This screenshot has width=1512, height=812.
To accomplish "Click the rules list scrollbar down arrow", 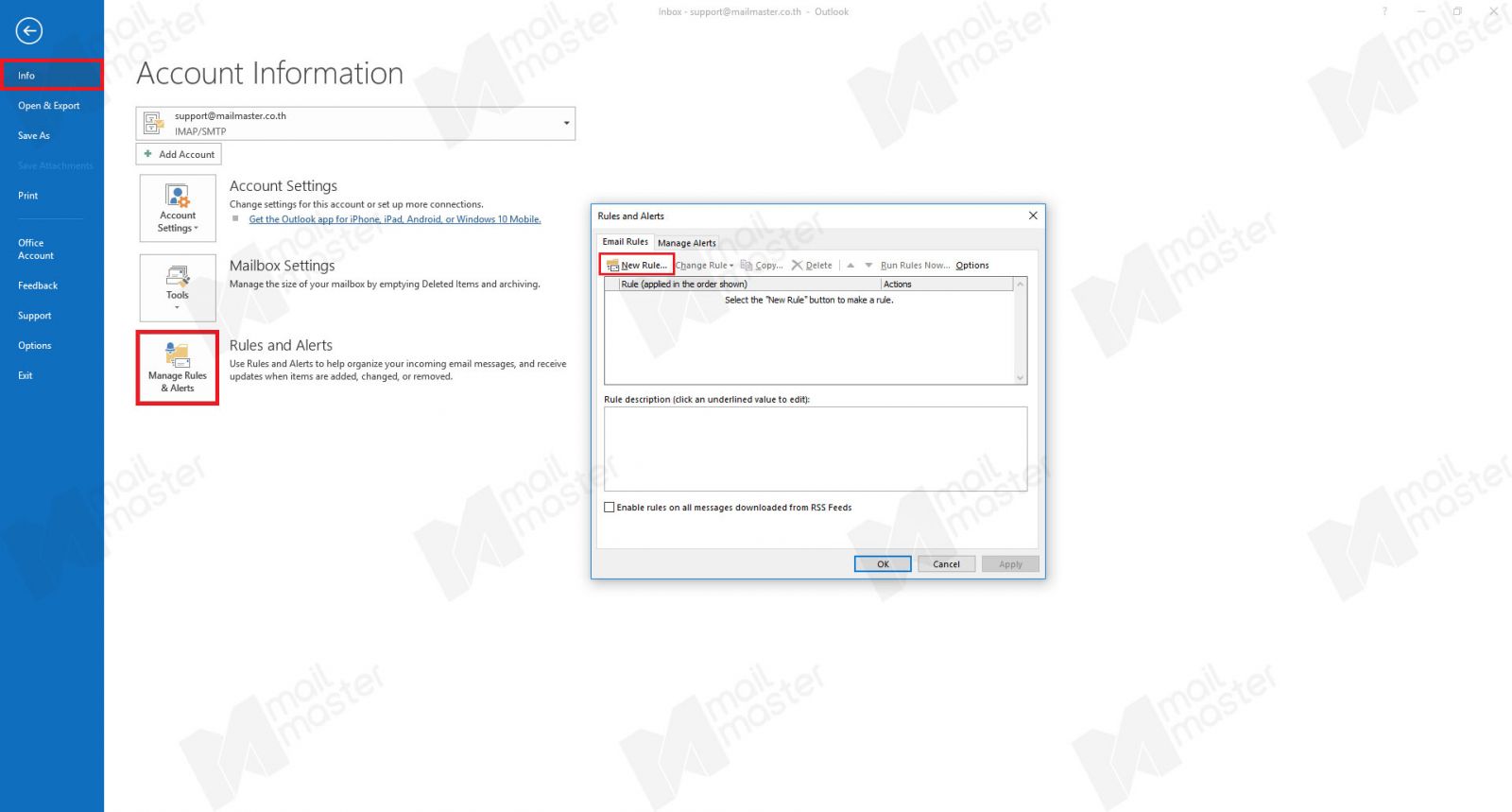I will point(1020,378).
